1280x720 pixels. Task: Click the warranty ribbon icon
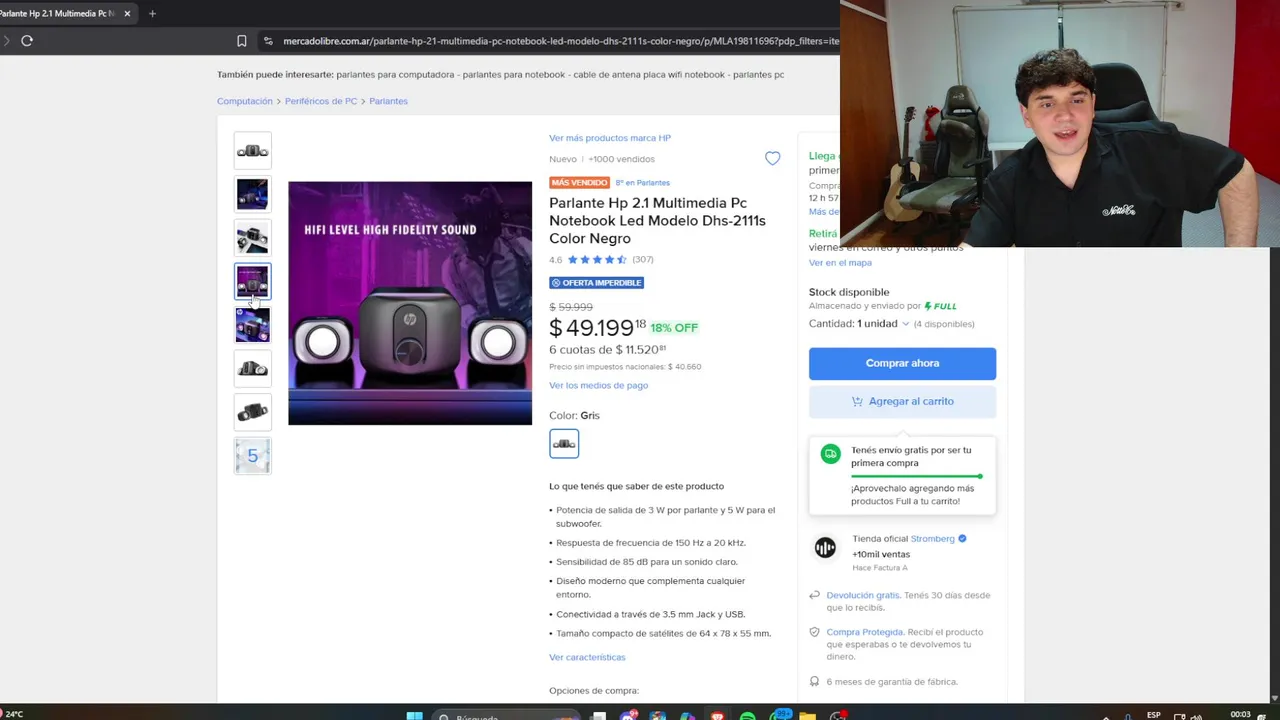click(815, 681)
